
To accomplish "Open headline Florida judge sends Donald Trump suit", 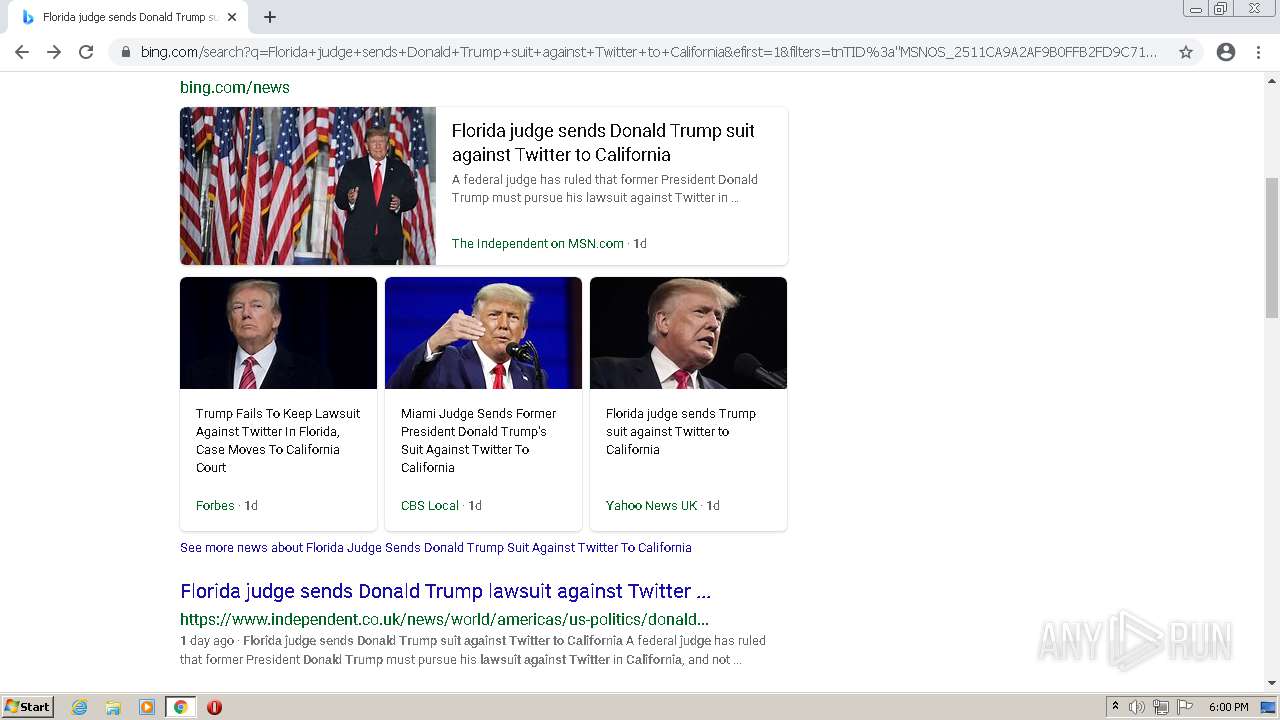I will click(603, 142).
